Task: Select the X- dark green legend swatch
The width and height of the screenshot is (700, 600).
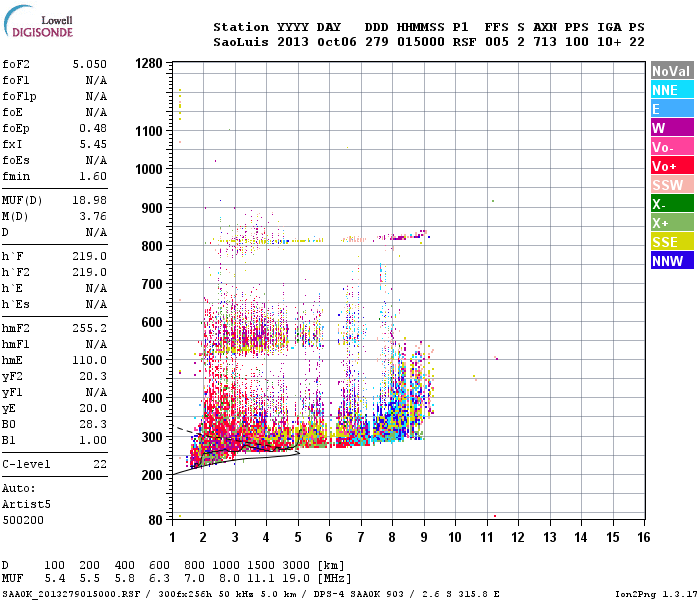Action: pyautogui.click(x=672, y=204)
